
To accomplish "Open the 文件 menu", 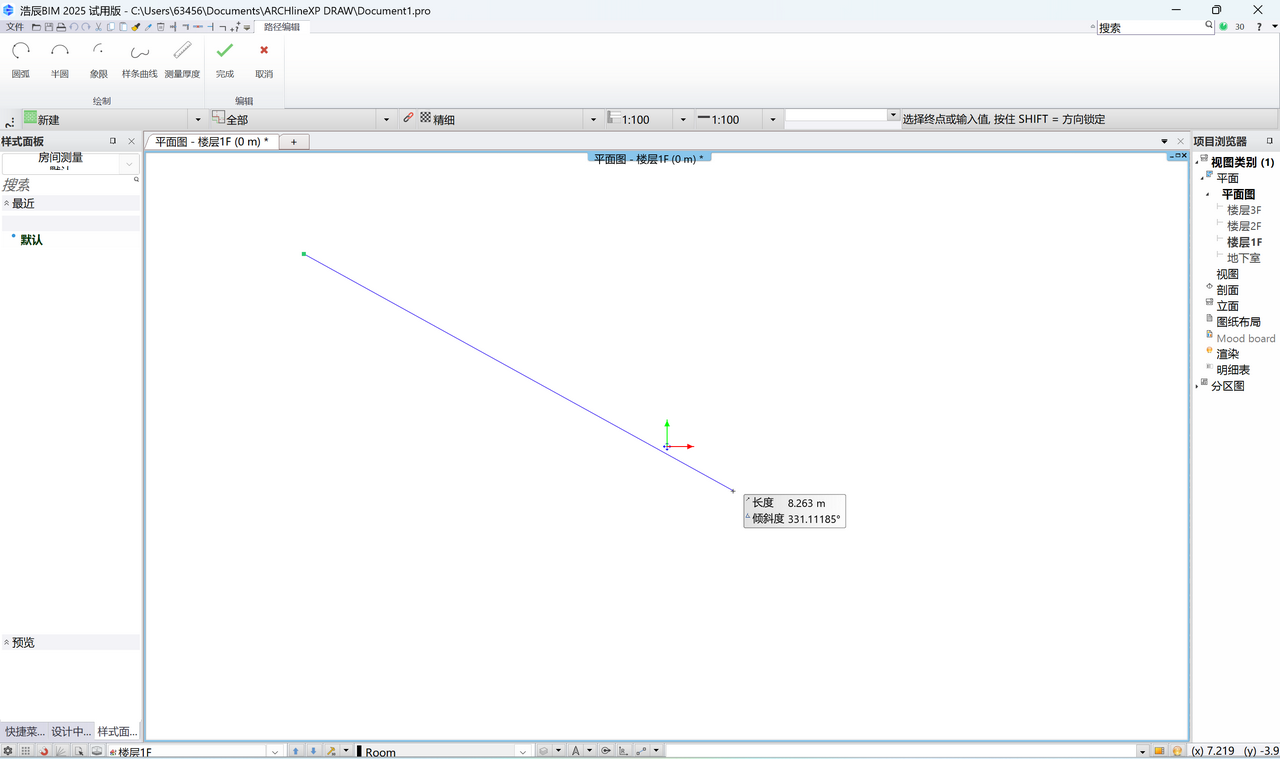I will [x=15, y=27].
